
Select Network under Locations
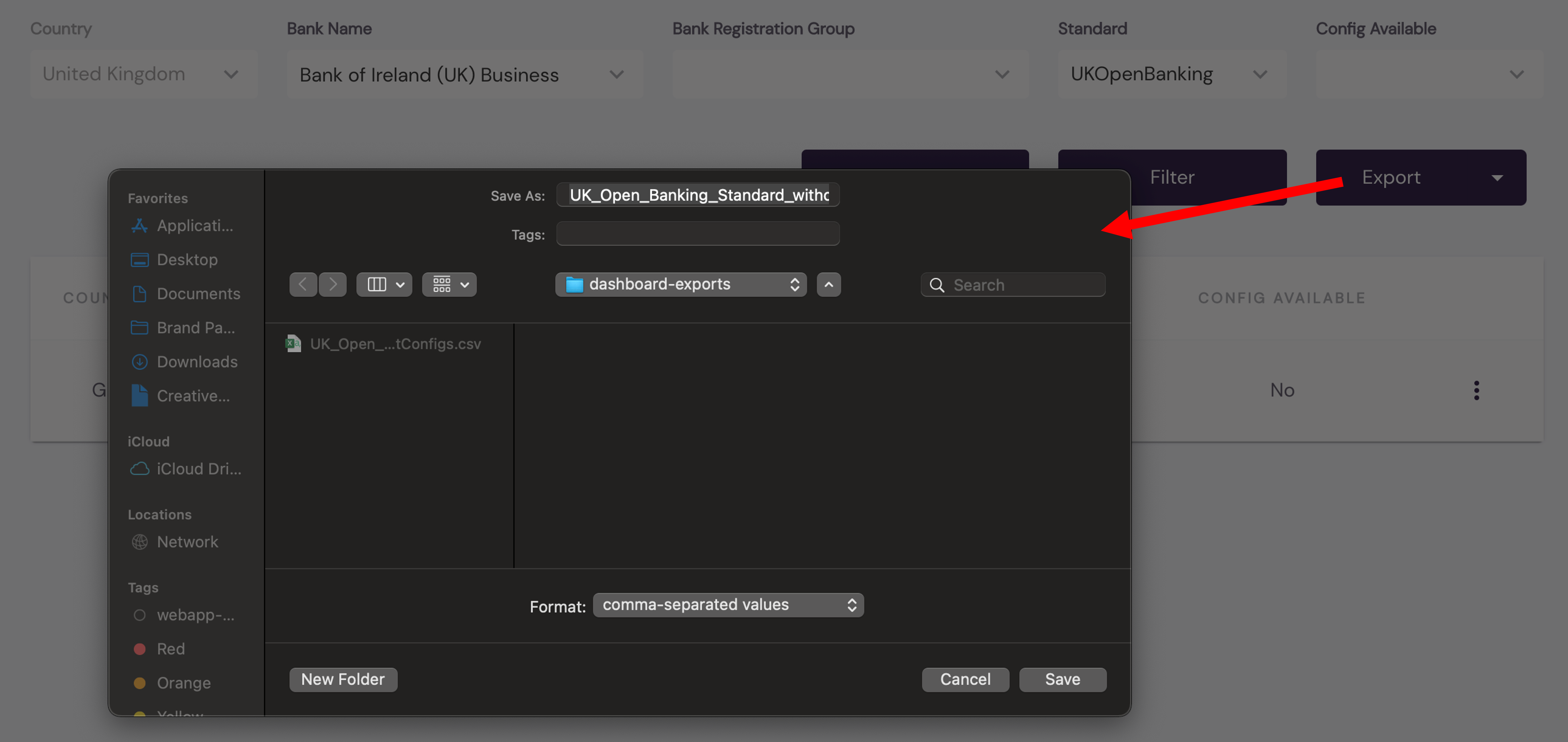(187, 542)
